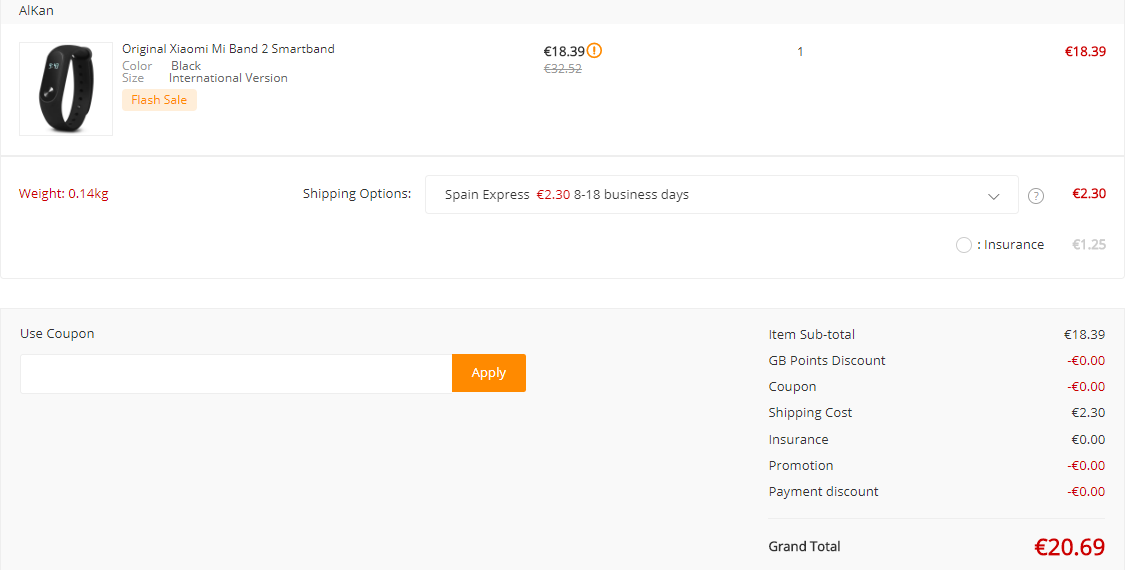Click the GB Points Discount row
Viewport: 1125px width, 570px height.
coord(936,360)
